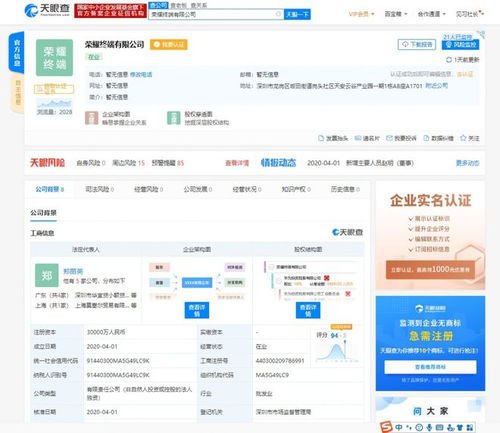Viewport: 500px width, 433px height.
Task: Click the Sogou emoji smiley icon
Action: point(419,427)
